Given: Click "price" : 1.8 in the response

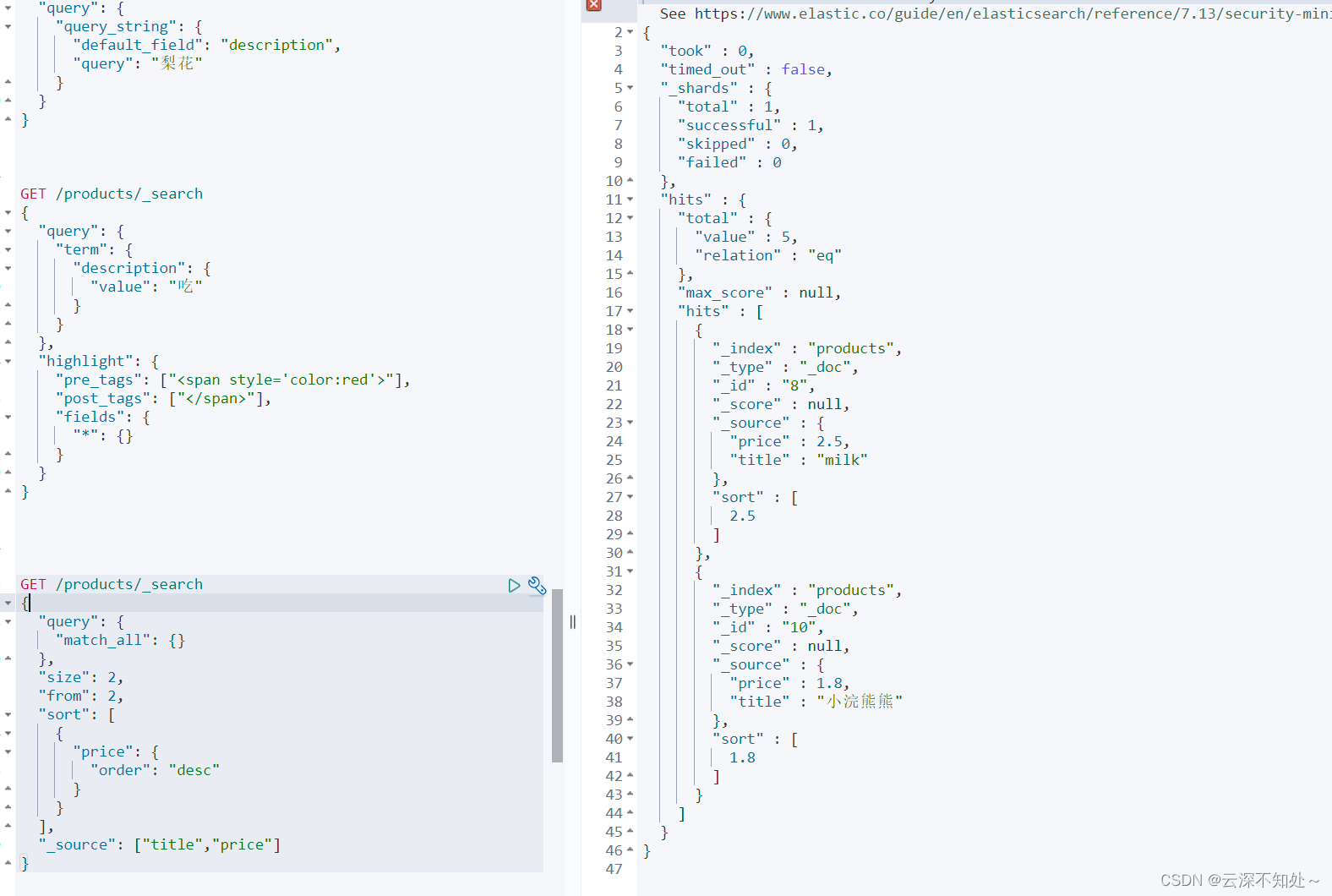Looking at the screenshot, I should pos(790,683).
